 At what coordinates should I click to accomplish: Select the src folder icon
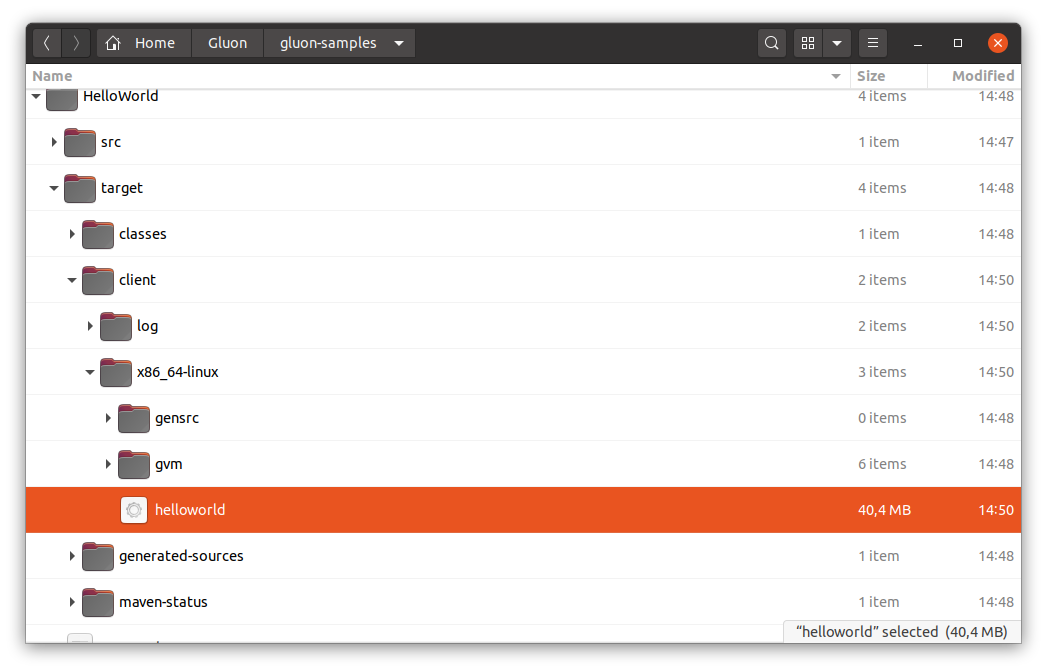(80, 142)
